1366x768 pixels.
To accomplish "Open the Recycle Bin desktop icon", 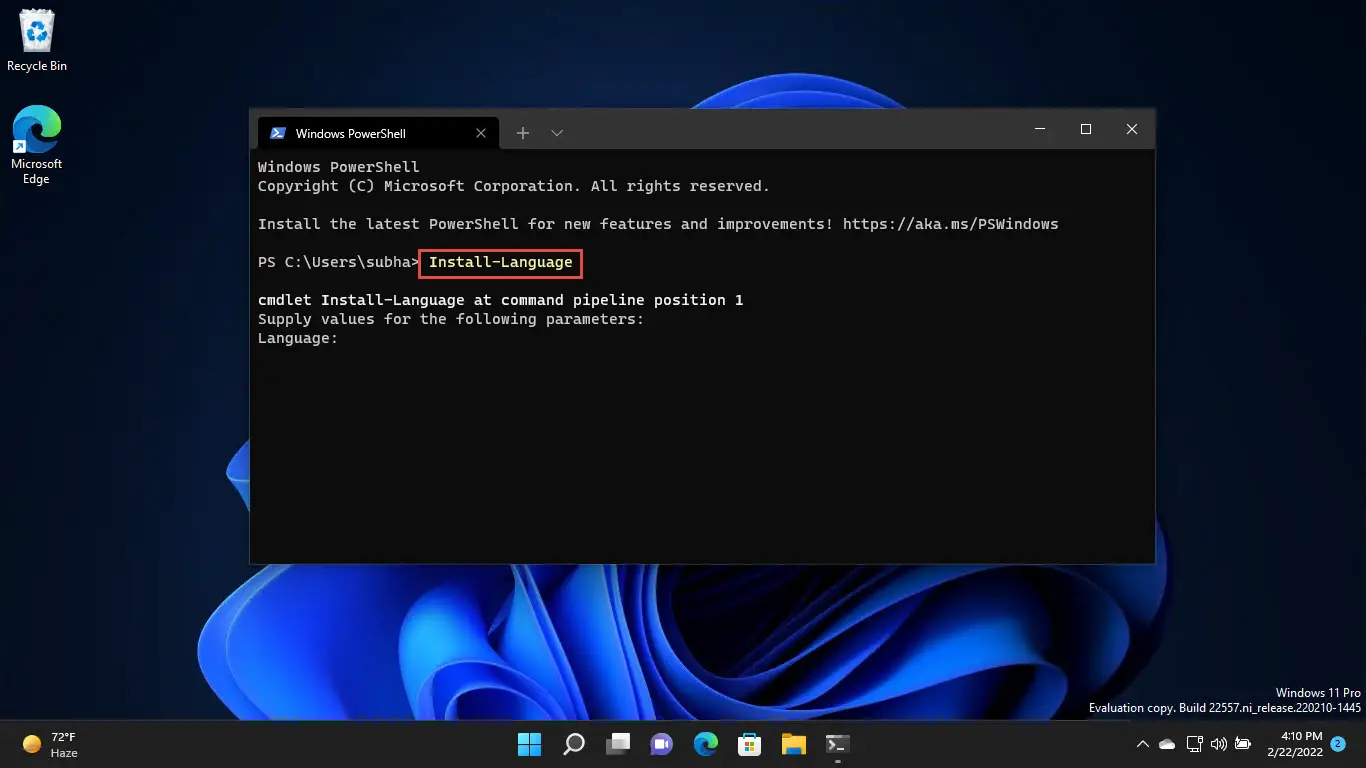I will (x=37, y=41).
